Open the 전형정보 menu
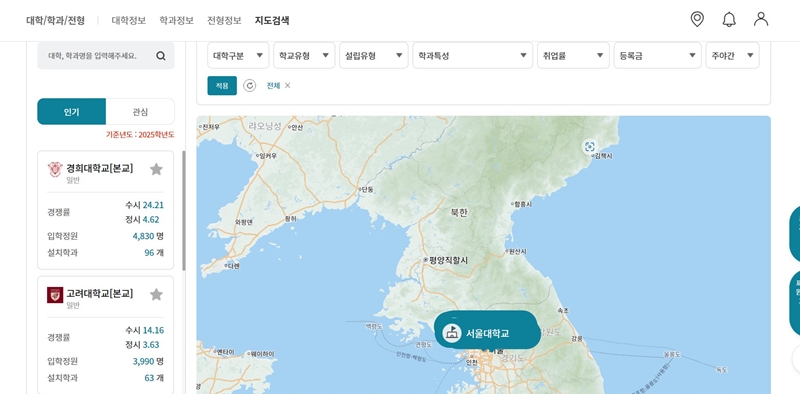Viewport: 800px width, 394px height. (224, 20)
